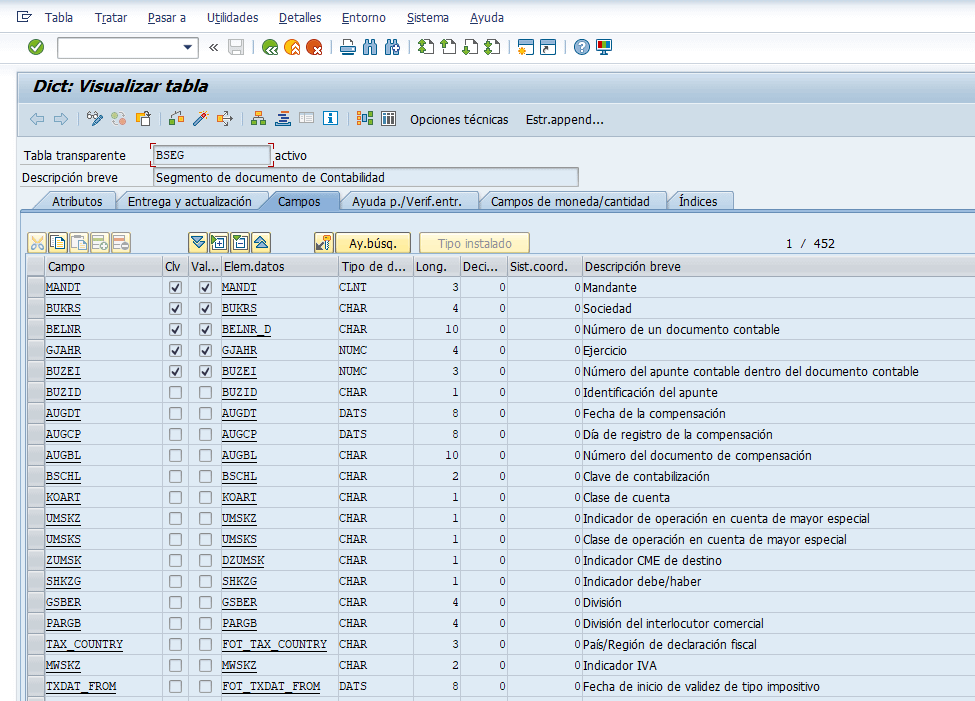Open the Utilidades menu

pos(232,18)
